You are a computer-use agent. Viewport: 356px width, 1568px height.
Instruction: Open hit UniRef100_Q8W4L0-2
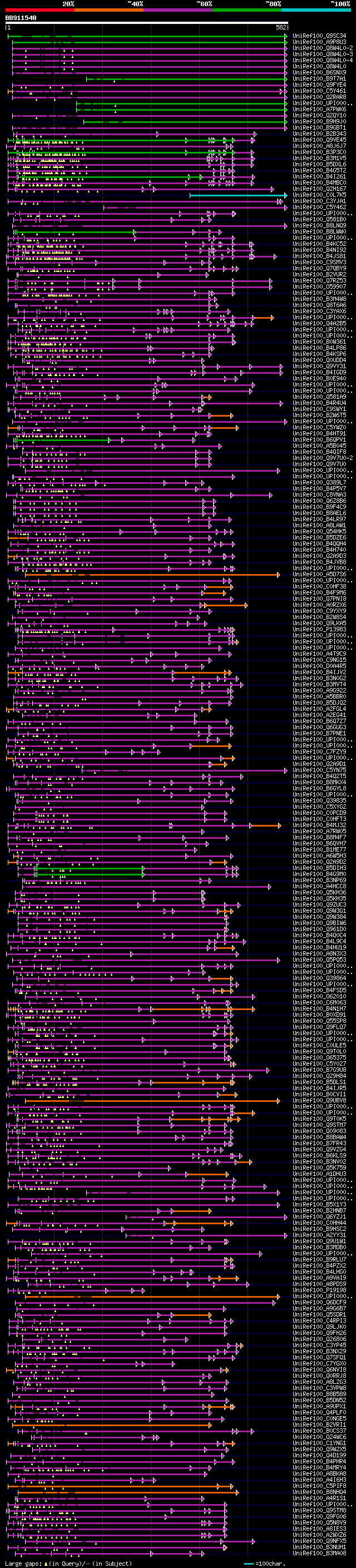point(323,48)
